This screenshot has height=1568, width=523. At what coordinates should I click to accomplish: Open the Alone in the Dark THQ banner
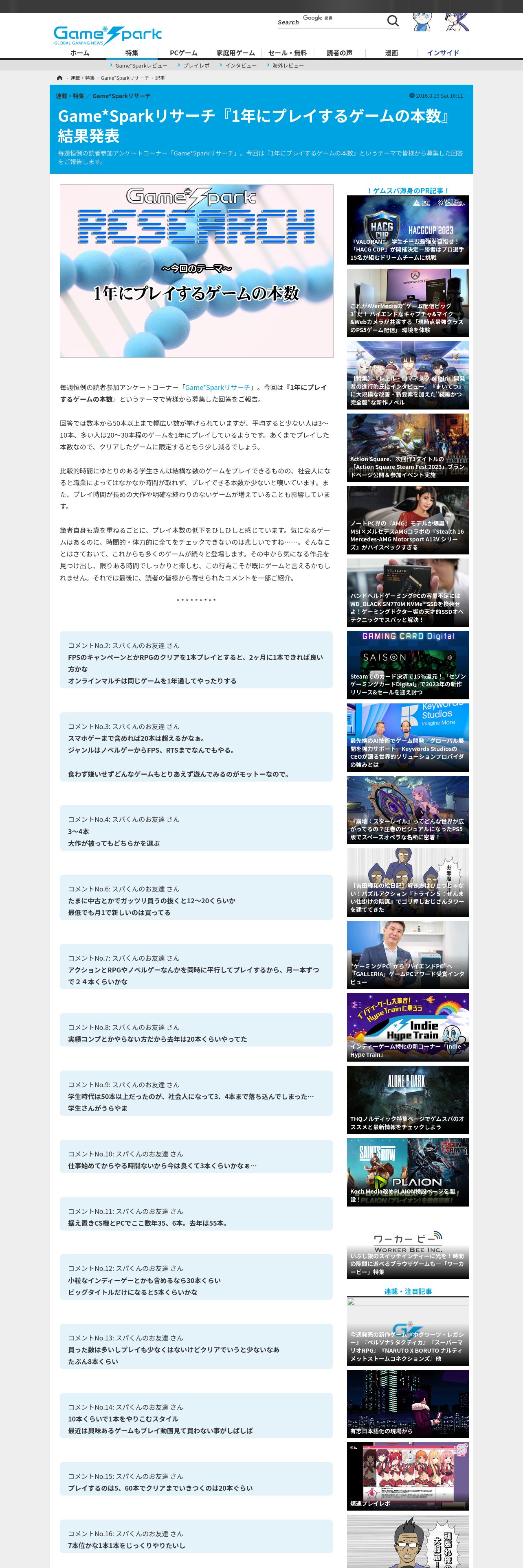(x=408, y=1100)
